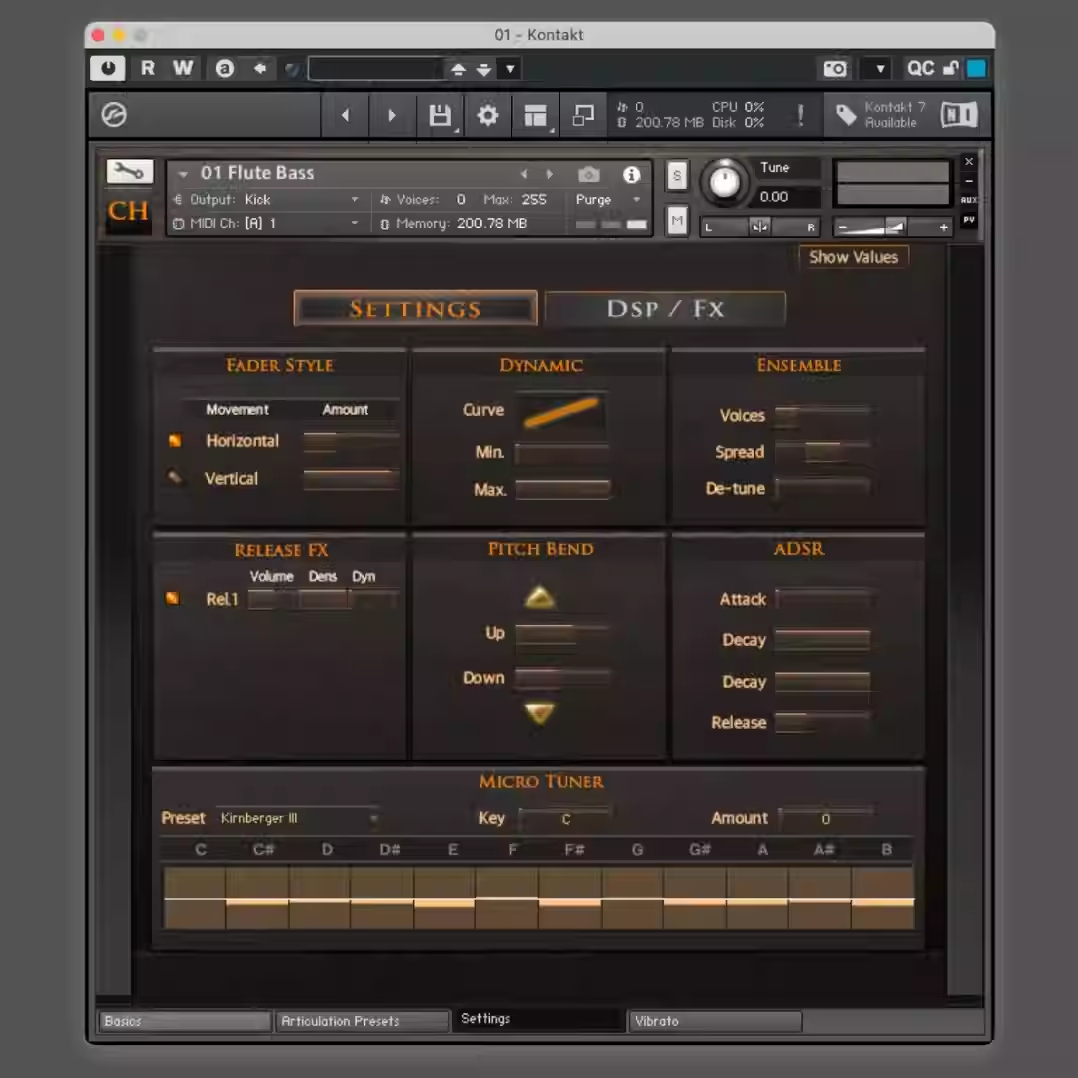
Task: Click the NI Native Instruments logo
Action: pos(958,115)
